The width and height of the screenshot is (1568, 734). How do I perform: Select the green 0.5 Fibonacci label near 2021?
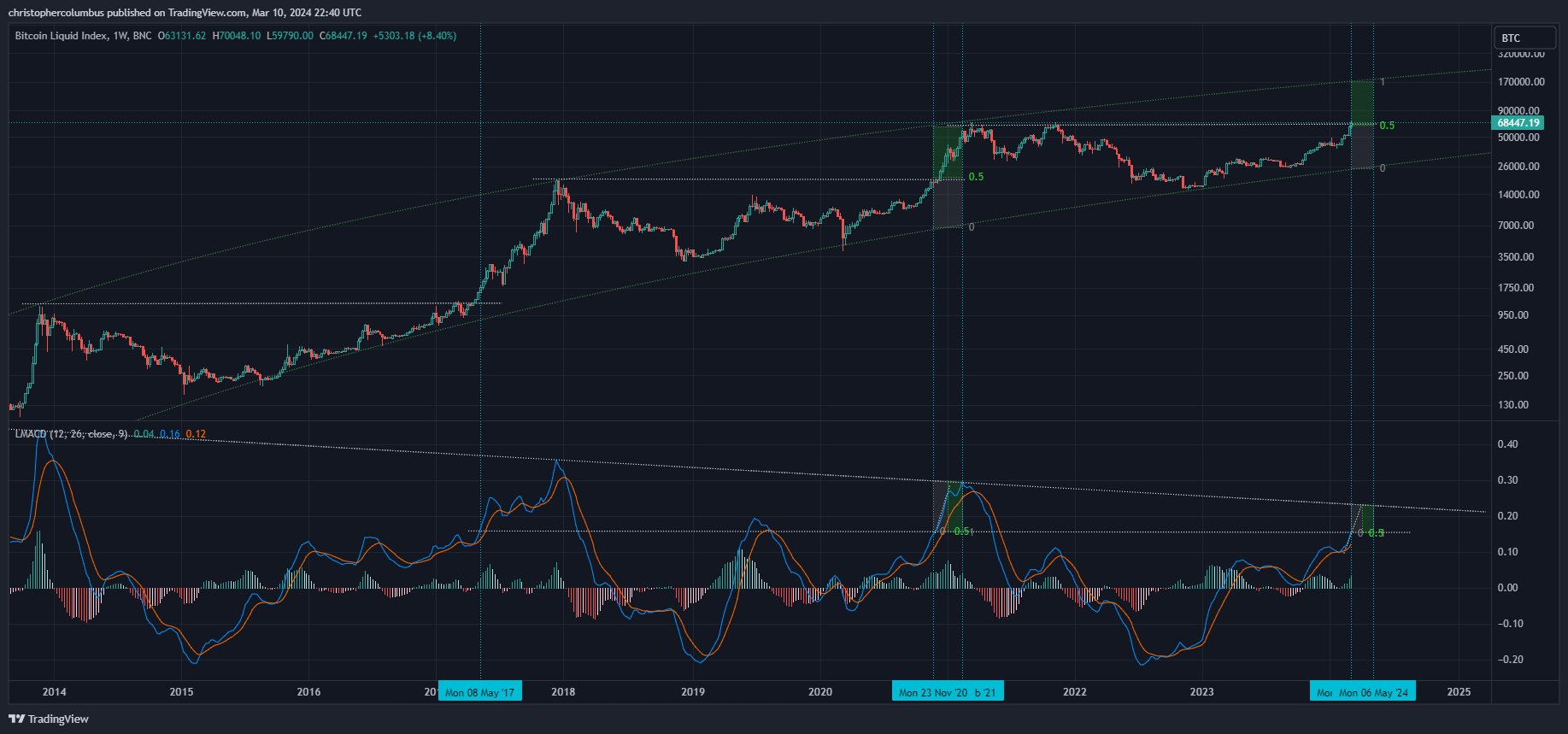pyautogui.click(x=975, y=177)
